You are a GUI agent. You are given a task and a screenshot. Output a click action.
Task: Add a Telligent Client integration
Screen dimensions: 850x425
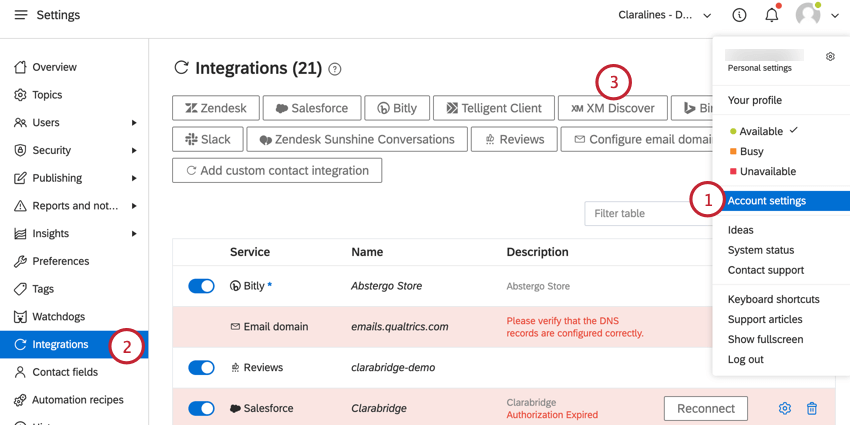[494, 108]
